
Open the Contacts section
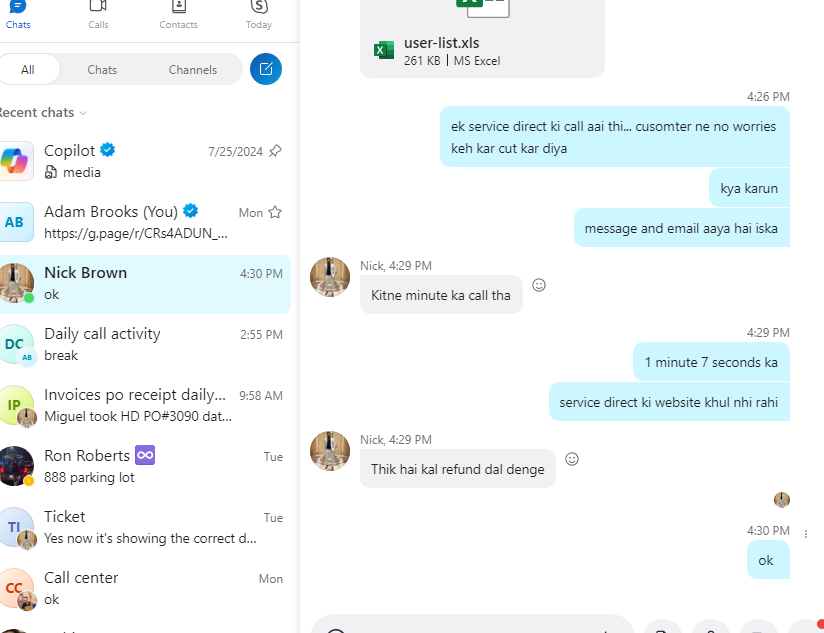pos(178,12)
